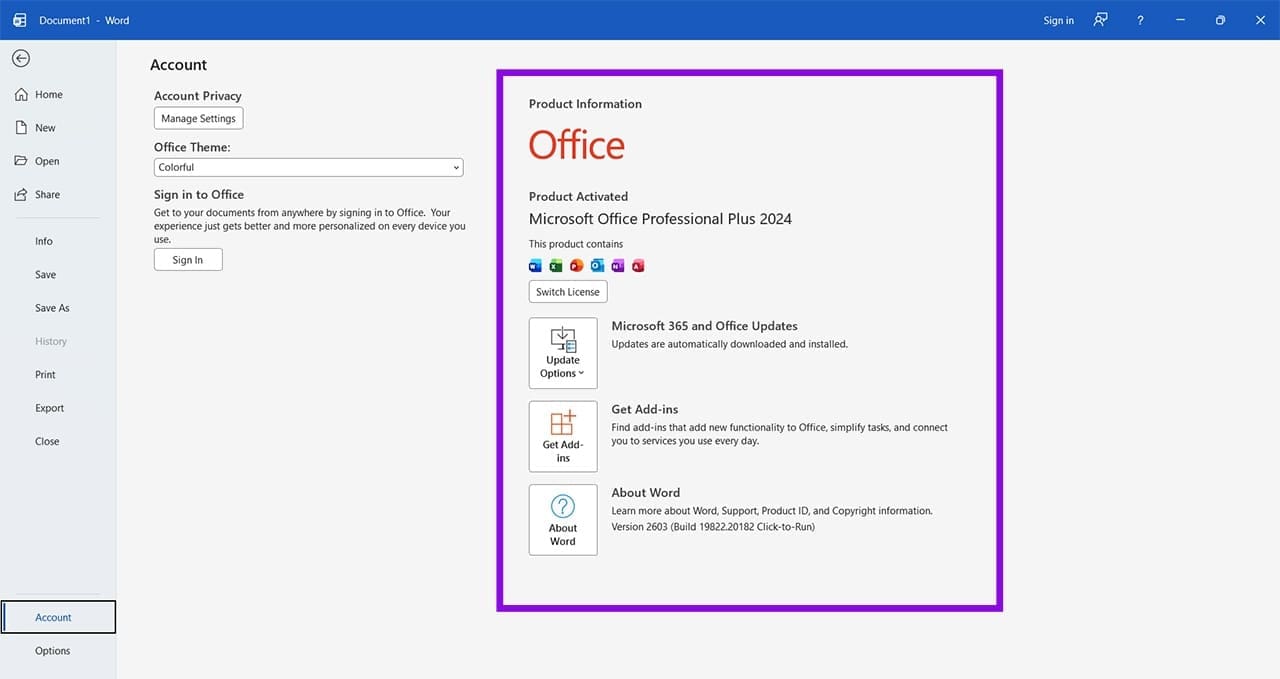The height and width of the screenshot is (679, 1280).
Task: Click the 'Account Privacy' label
Action: click(x=198, y=96)
